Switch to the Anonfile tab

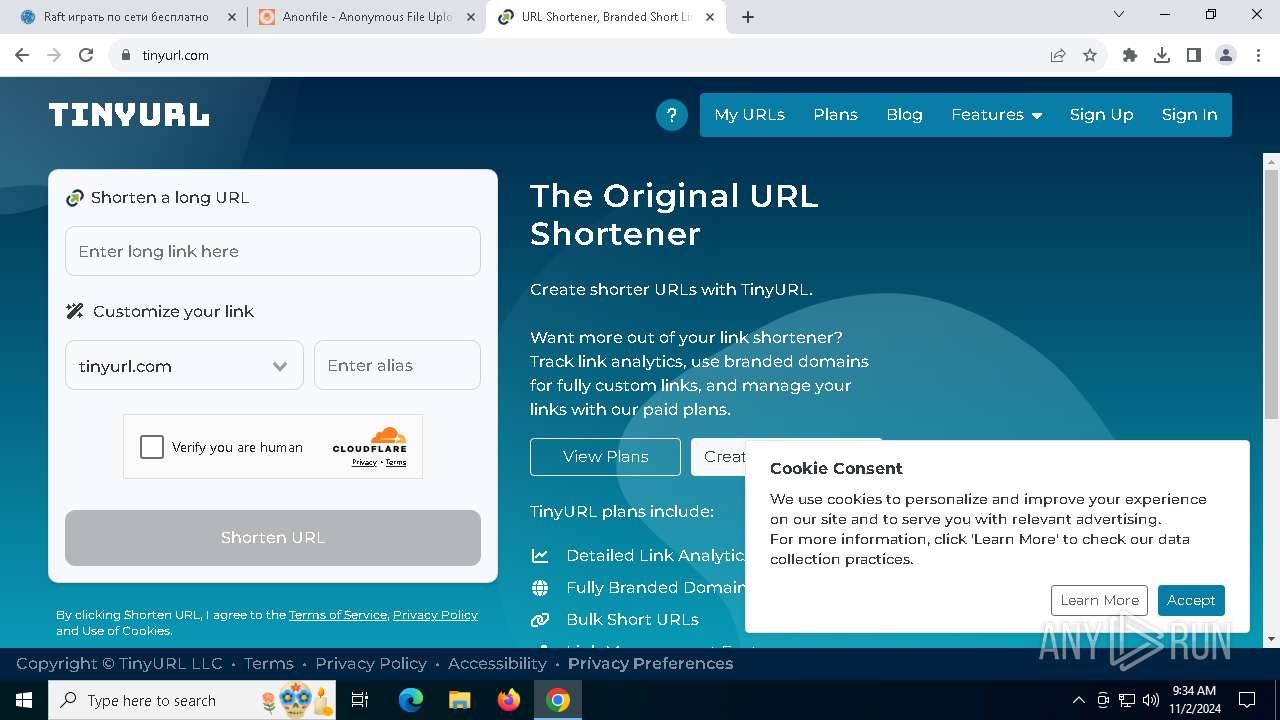click(x=365, y=17)
